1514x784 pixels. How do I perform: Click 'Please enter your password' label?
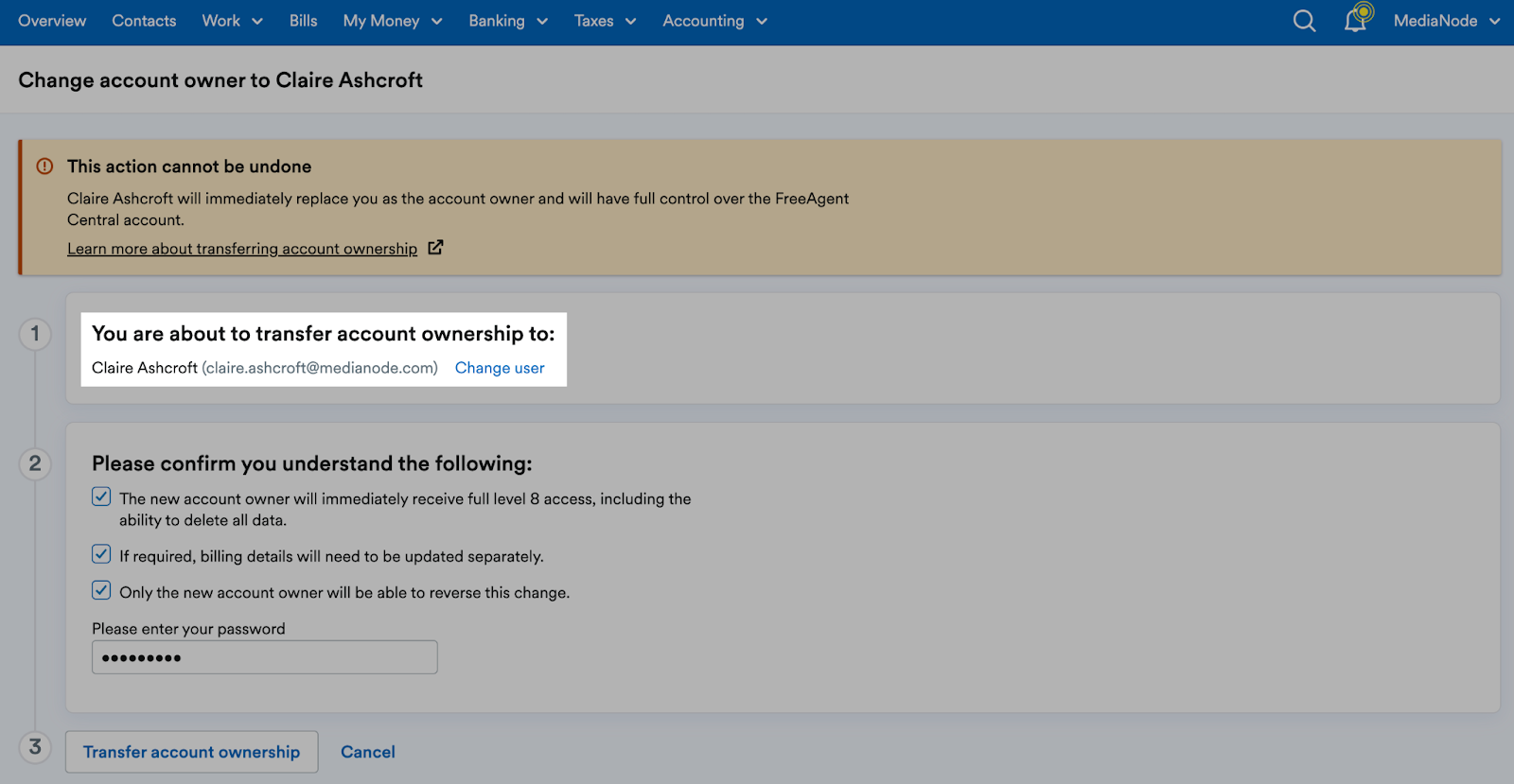188,629
